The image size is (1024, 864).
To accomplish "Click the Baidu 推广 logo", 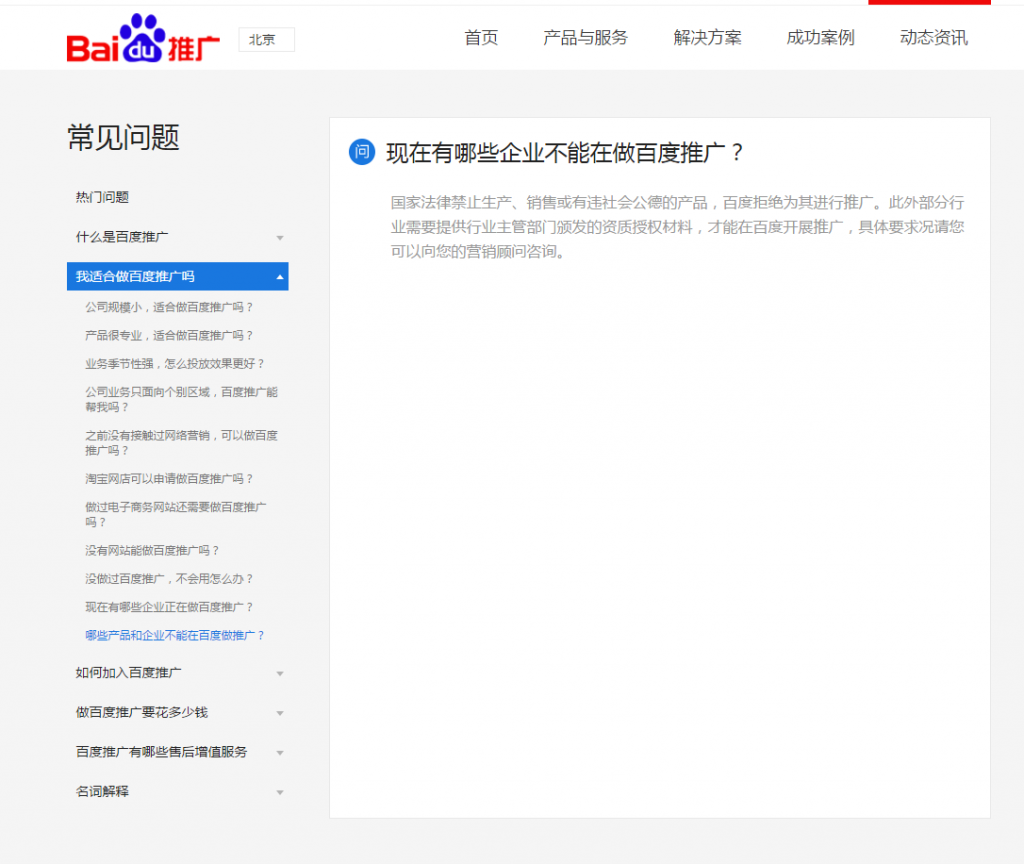I will pos(143,39).
